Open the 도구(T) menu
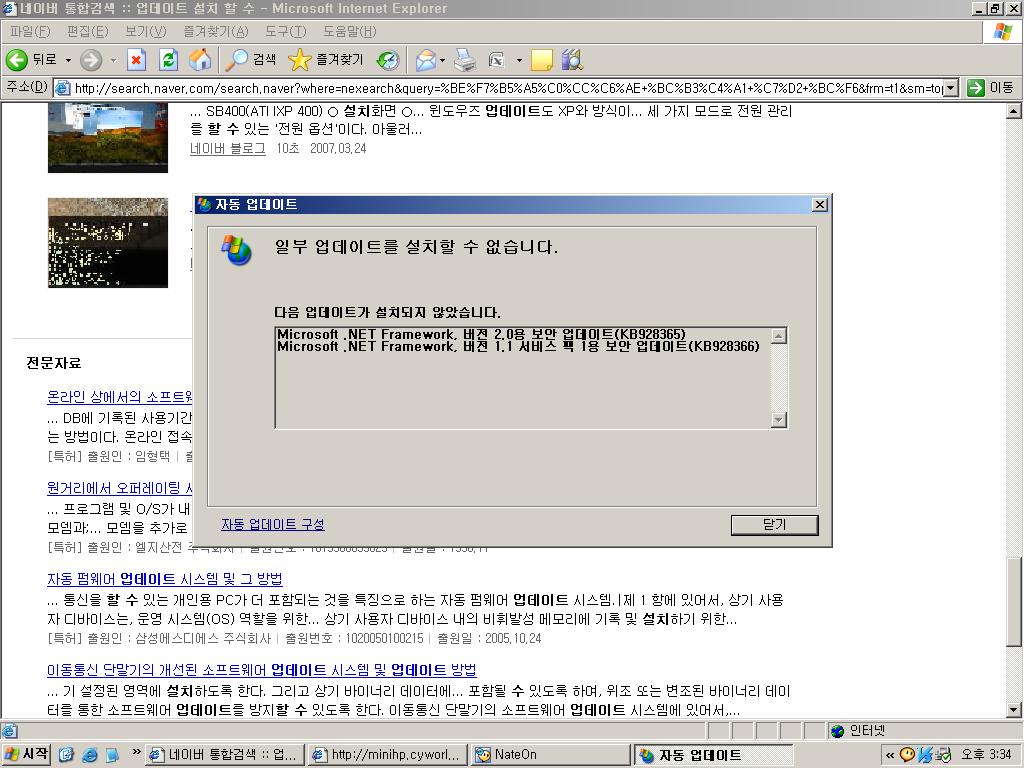The height and width of the screenshot is (768, 1024). click(285, 31)
